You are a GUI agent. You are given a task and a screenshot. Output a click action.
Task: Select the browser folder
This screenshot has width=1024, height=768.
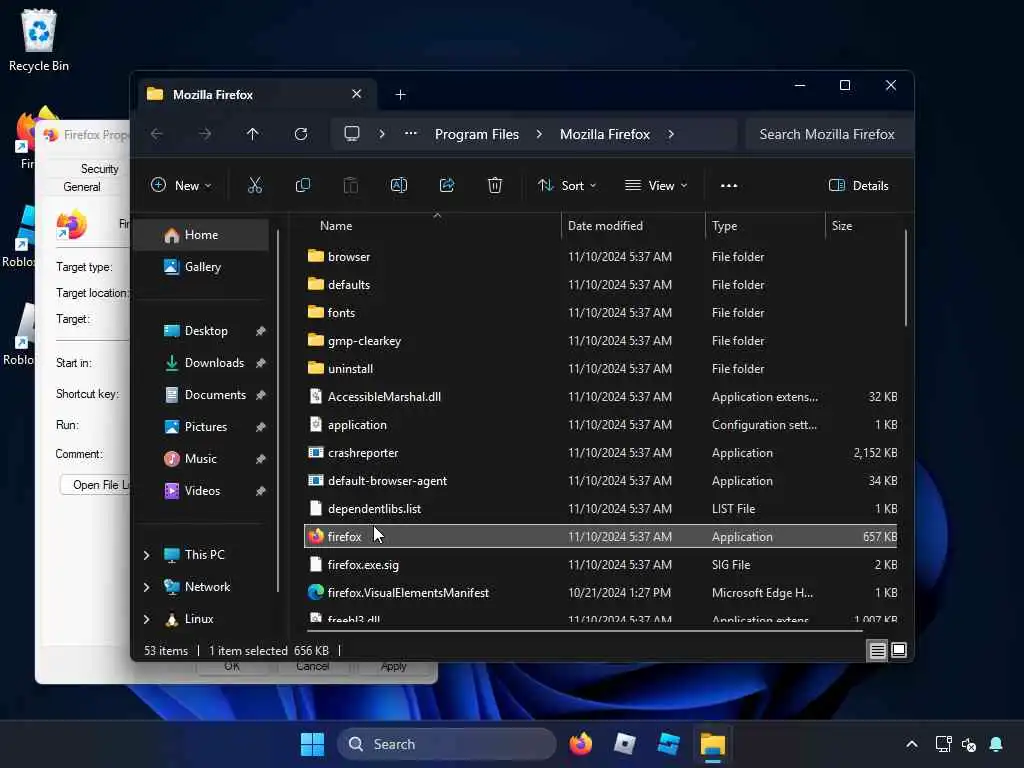pyautogui.click(x=600, y=257)
